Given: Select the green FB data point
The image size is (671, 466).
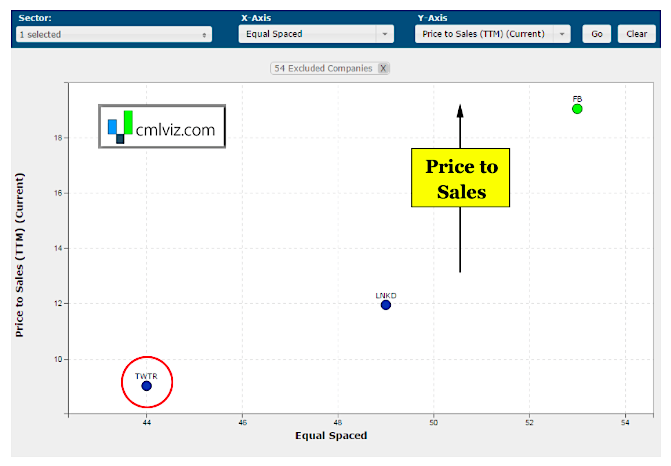Looking at the screenshot, I should pyautogui.click(x=577, y=109).
